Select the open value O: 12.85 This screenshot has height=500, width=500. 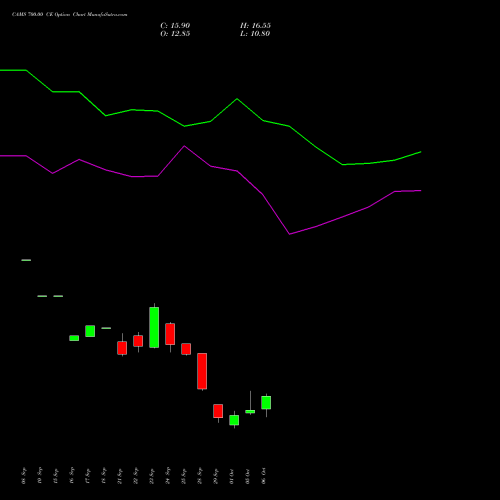(x=175, y=34)
